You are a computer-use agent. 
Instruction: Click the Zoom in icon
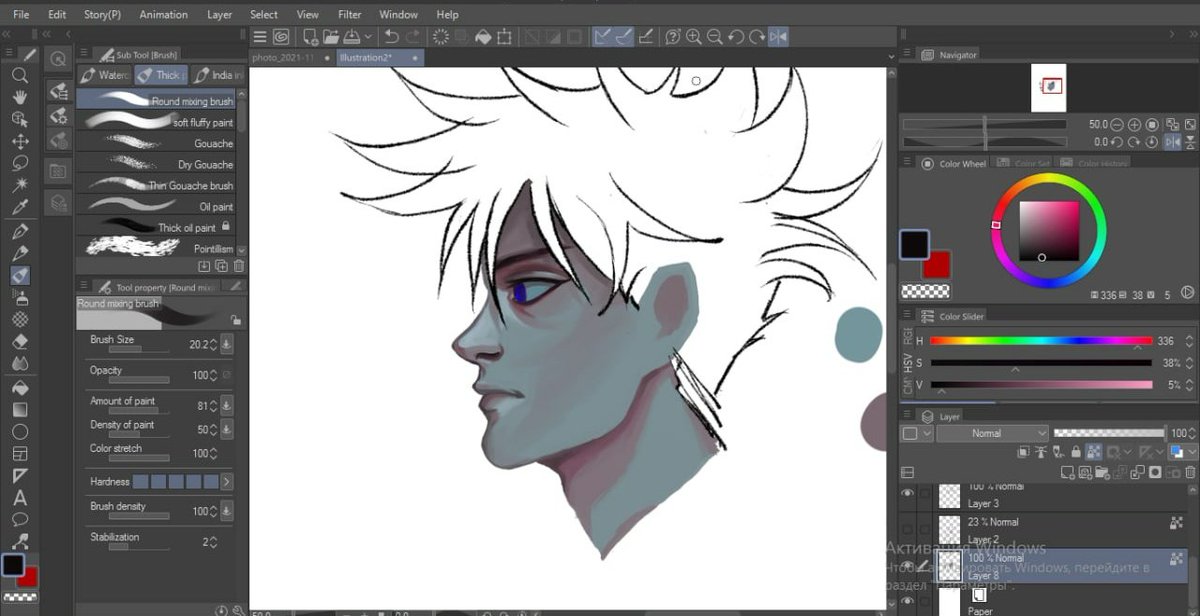[693, 37]
